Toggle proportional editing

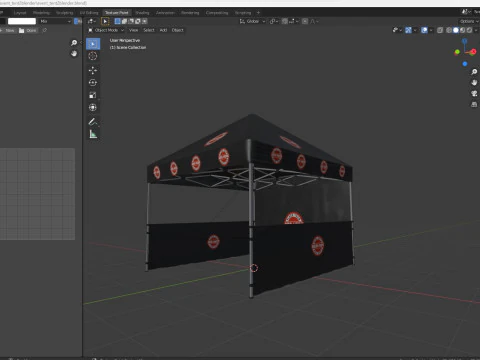(305, 21)
